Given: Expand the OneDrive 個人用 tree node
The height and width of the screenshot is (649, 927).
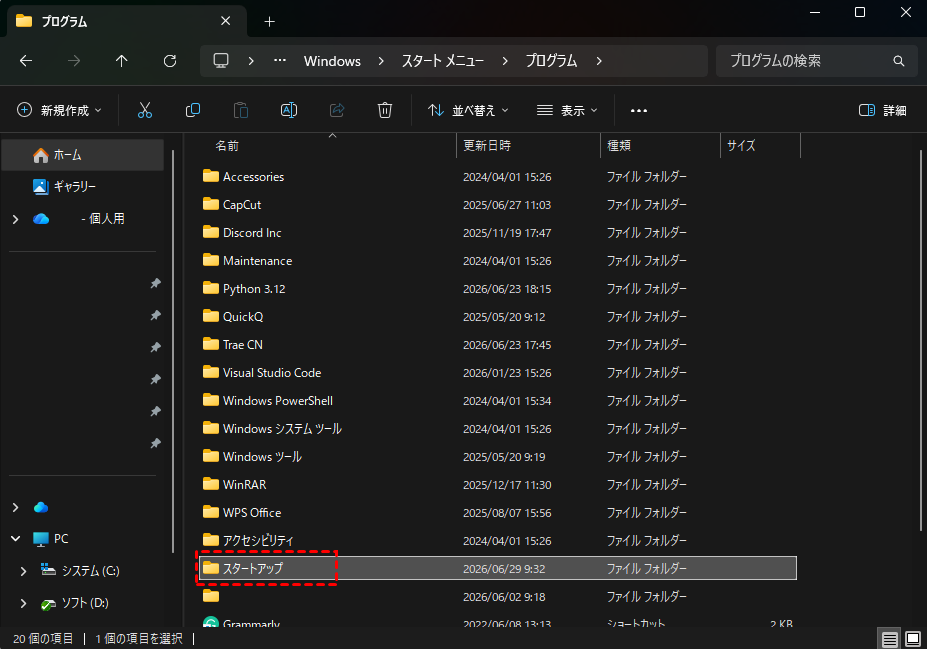Looking at the screenshot, I should pyautogui.click(x=15, y=219).
